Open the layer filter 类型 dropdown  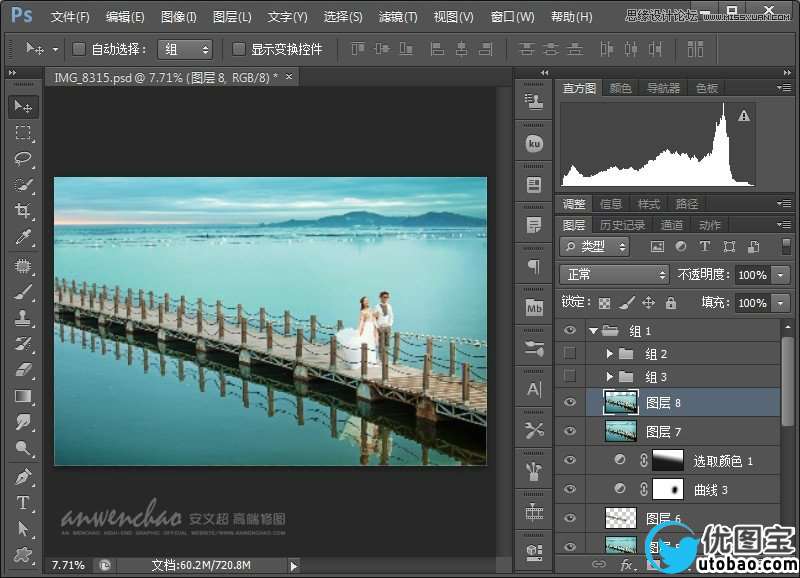594,247
